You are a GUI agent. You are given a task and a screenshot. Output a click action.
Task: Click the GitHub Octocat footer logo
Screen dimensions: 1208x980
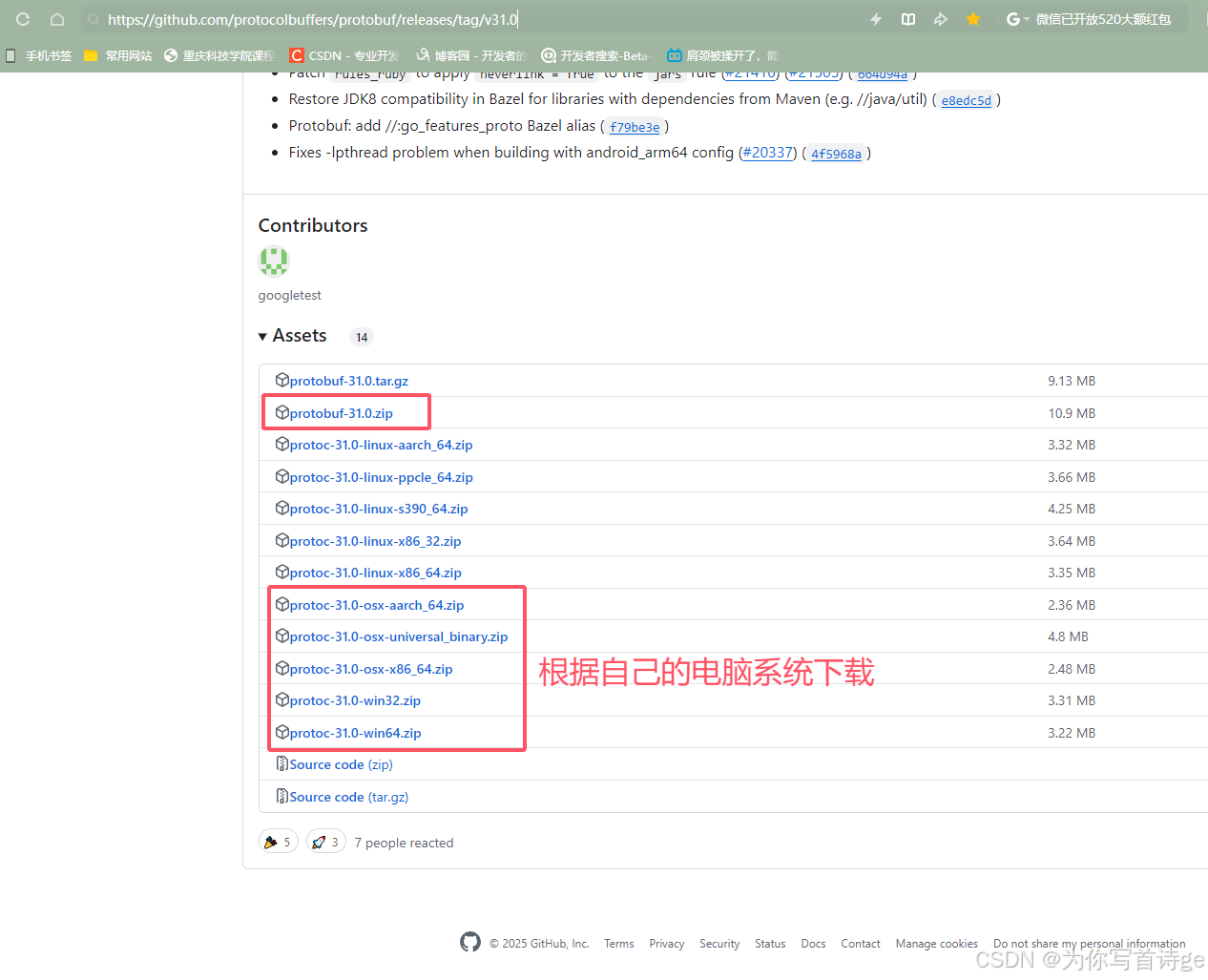click(x=470, y=942)
